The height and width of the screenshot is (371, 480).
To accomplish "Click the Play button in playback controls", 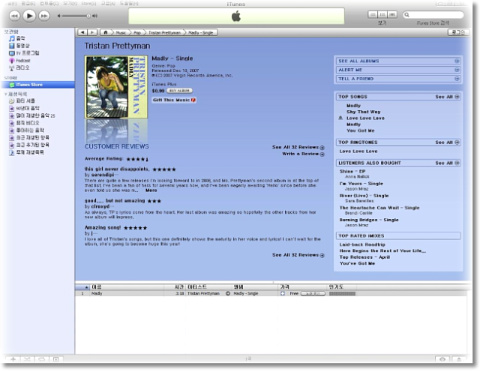I will click(29, 15).
